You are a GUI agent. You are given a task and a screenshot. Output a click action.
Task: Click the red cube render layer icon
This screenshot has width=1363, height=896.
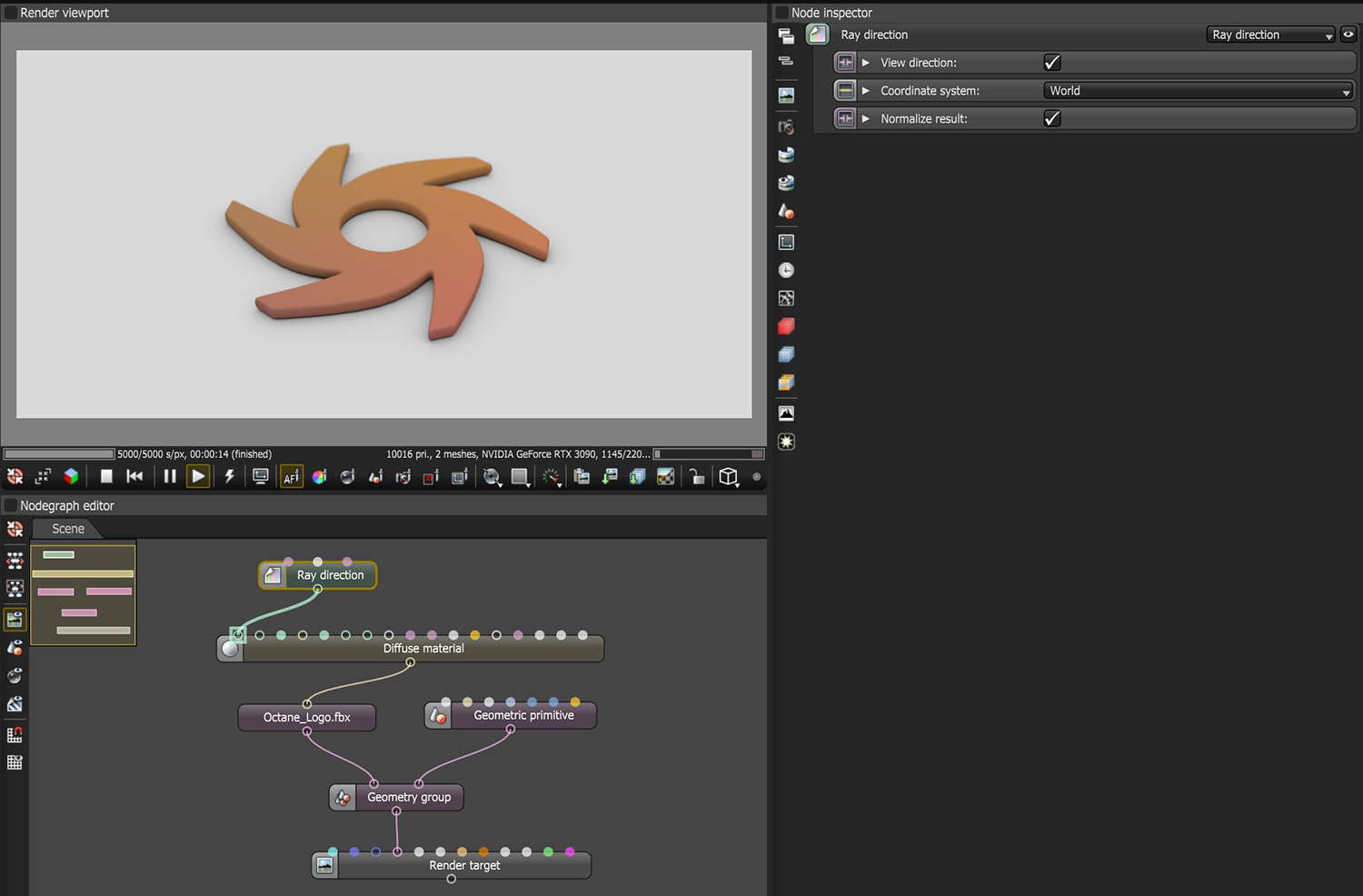[786, 326]
